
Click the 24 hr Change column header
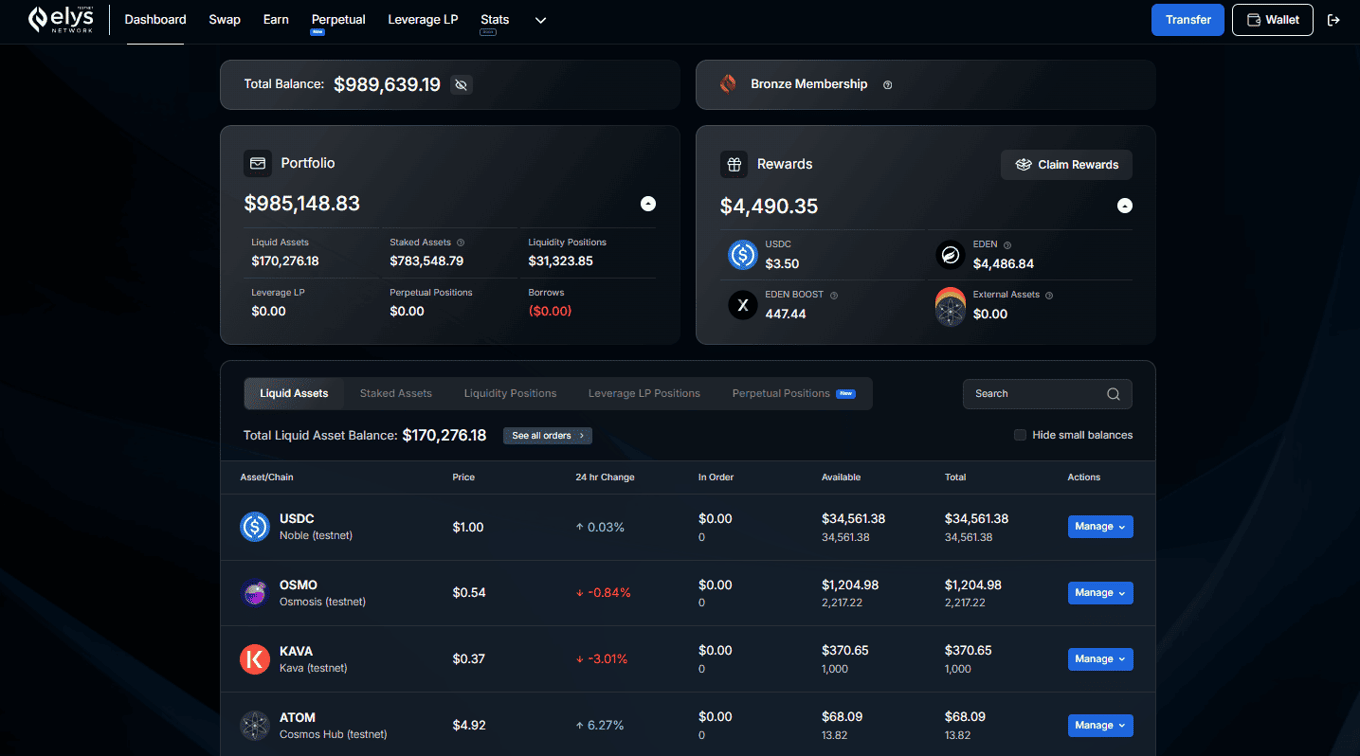click(x=605, y=477)
